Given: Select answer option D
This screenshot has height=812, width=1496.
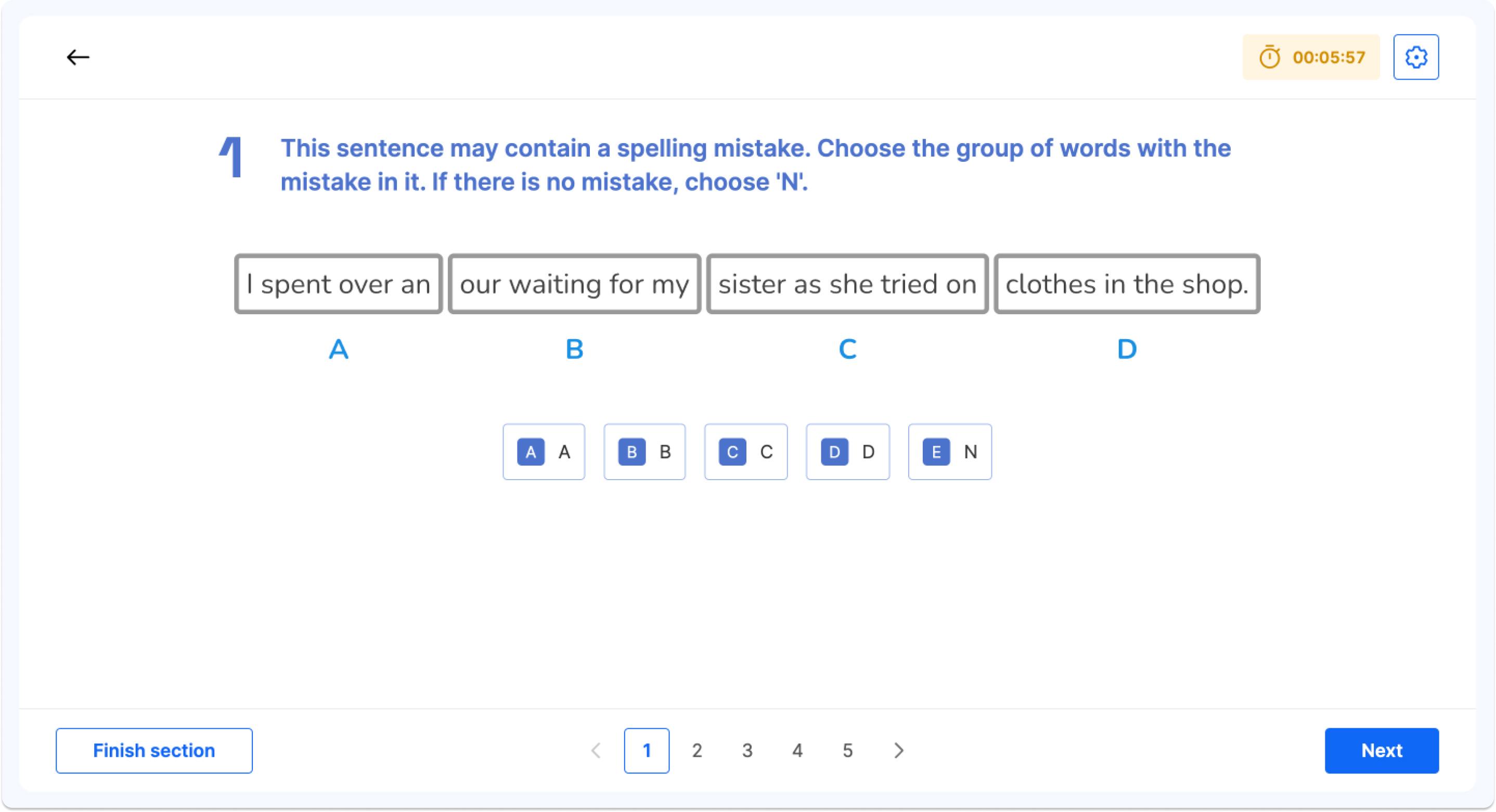Looking at the screenshot, I should (848, 452).
